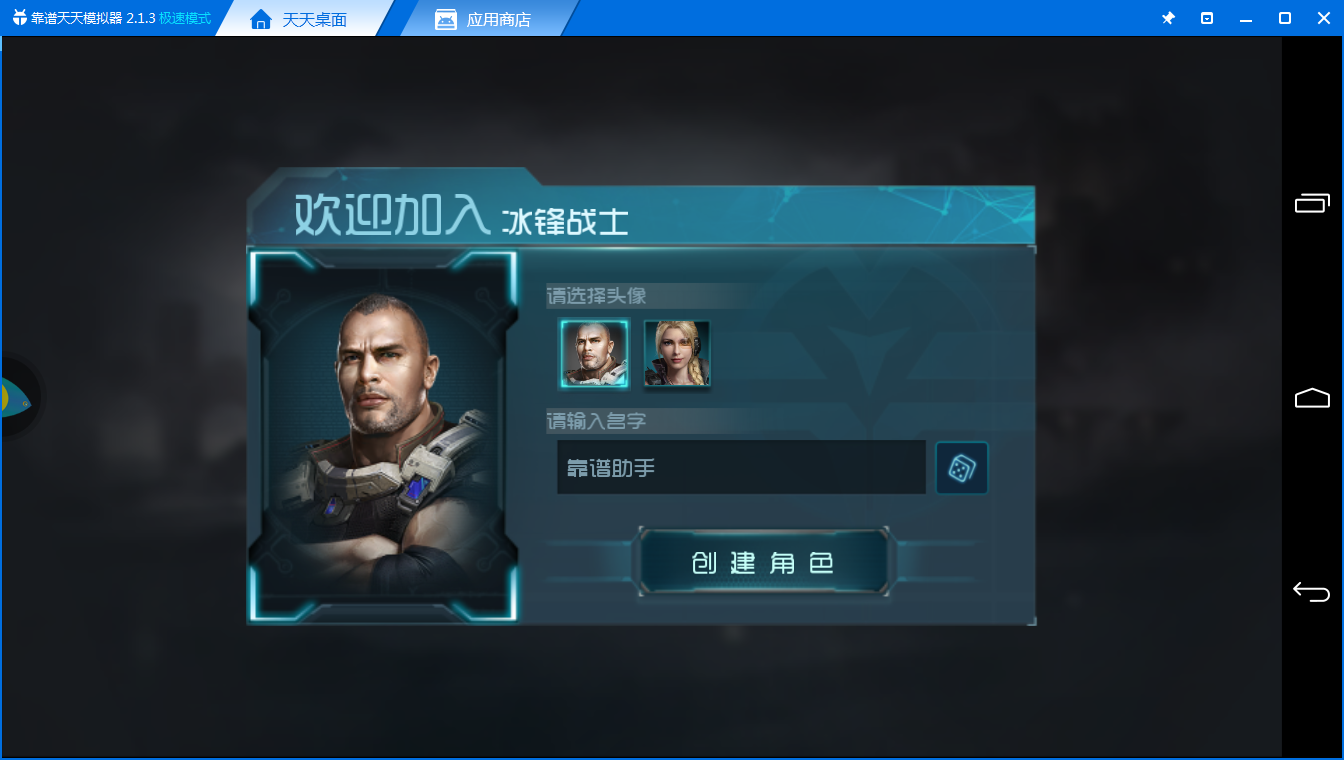Focus the name field showing 靠谱助手
The width and height of the screenshot is (1344, 760).
(741, 467)
